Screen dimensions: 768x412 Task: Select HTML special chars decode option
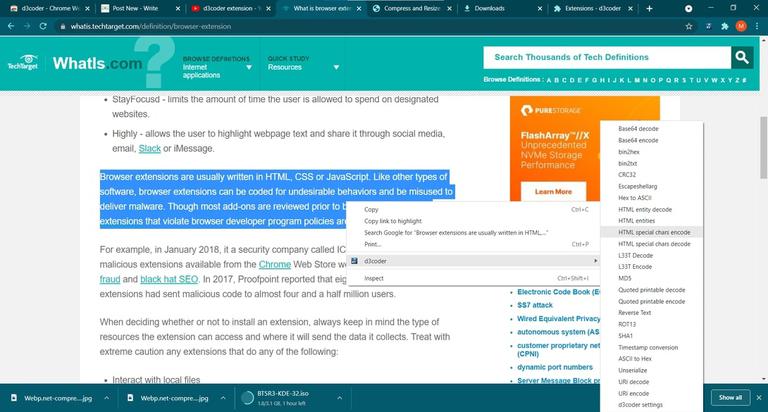click(x=651, y=244)
